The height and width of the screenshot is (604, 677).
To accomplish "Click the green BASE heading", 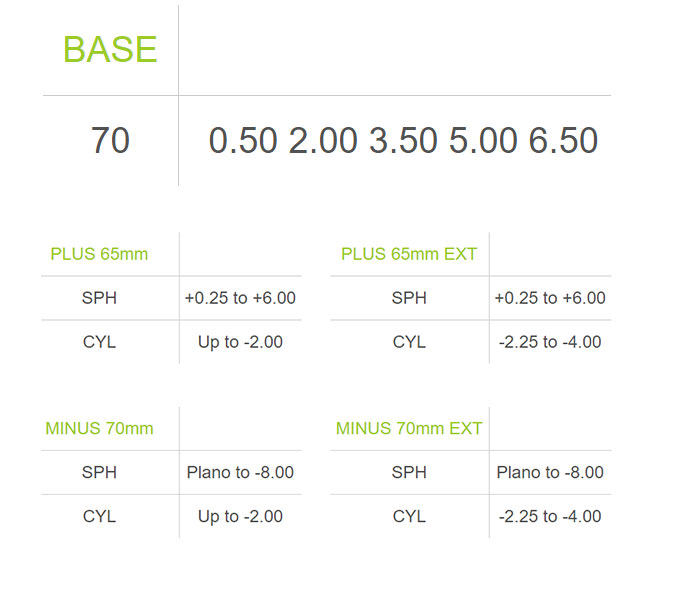I will click(x=110, y=49).
